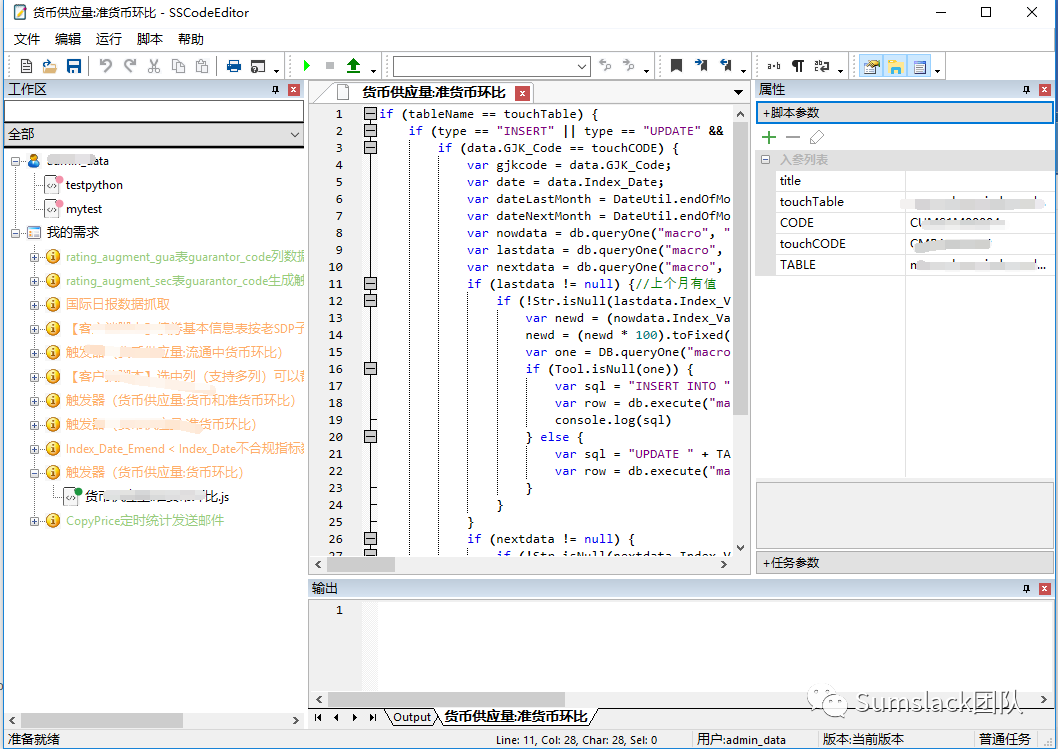This screenshot has height=749, width=1058.
Task: Click the green Run script icon
Action: click(307, 66)
